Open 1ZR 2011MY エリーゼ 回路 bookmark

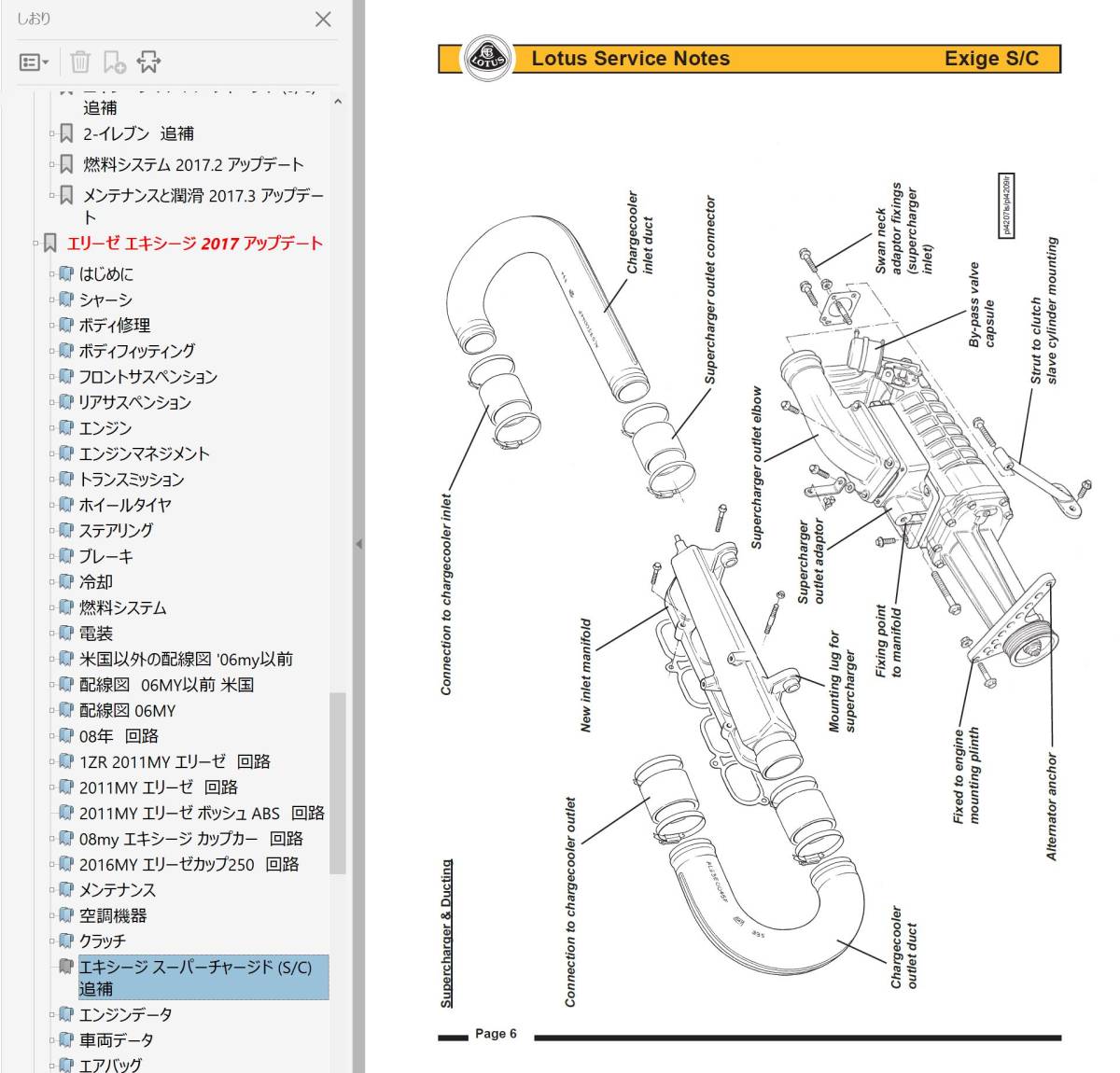[x=175, y=761]
